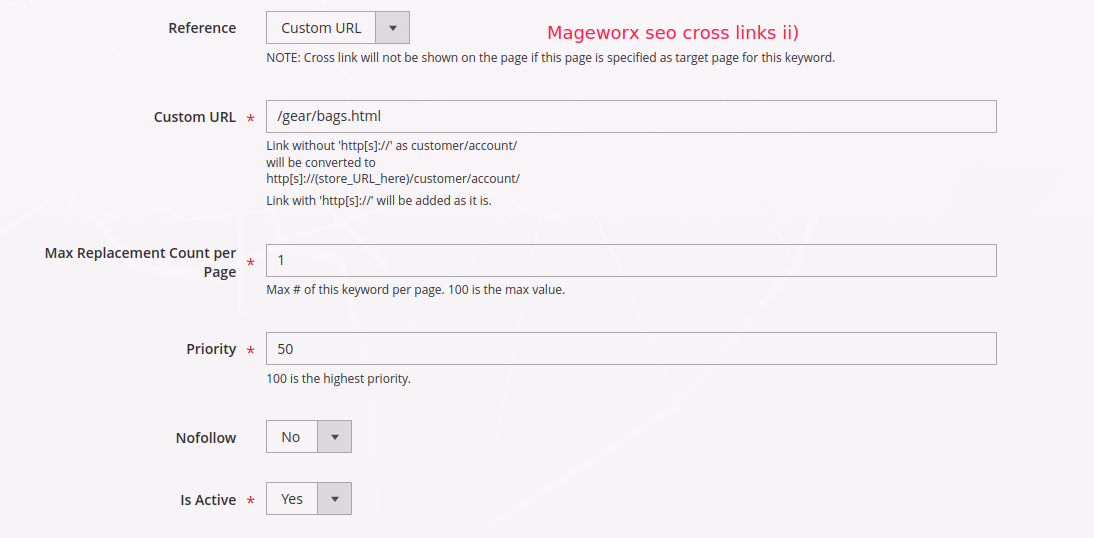Click the Reference dropdown arrow button
Screen dimensions: 1094x538
tap(393, 28)
